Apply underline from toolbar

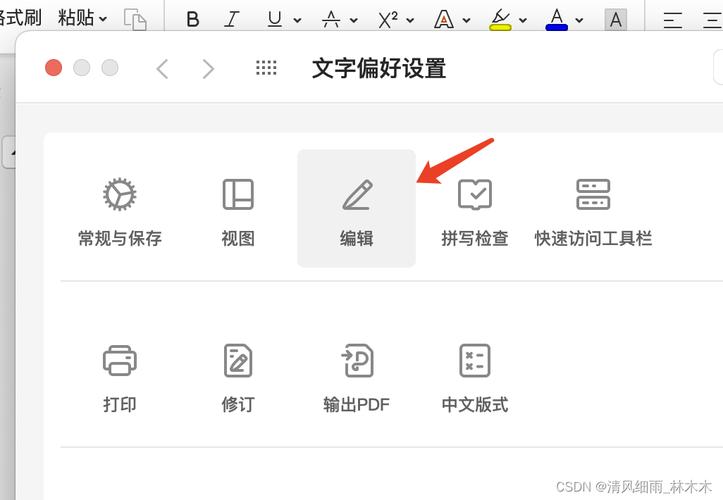coord(275,19)
